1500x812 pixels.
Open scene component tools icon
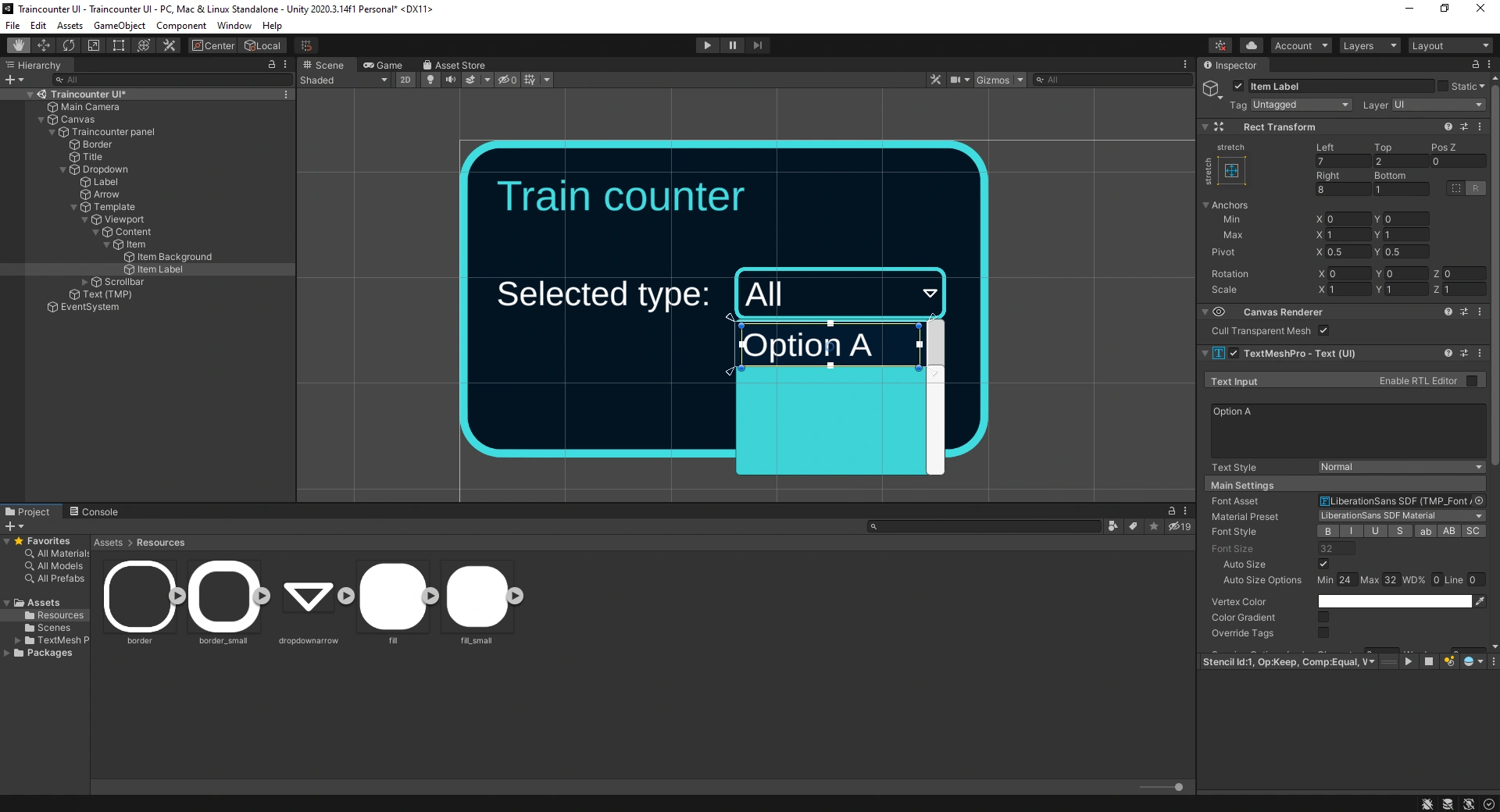tap(936, 80)
